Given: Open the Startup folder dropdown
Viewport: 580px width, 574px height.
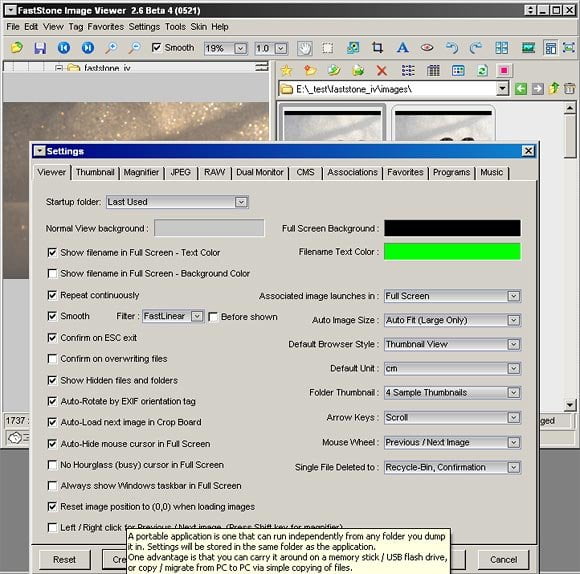Looking at the screenshot, I should tap(177, 202).
